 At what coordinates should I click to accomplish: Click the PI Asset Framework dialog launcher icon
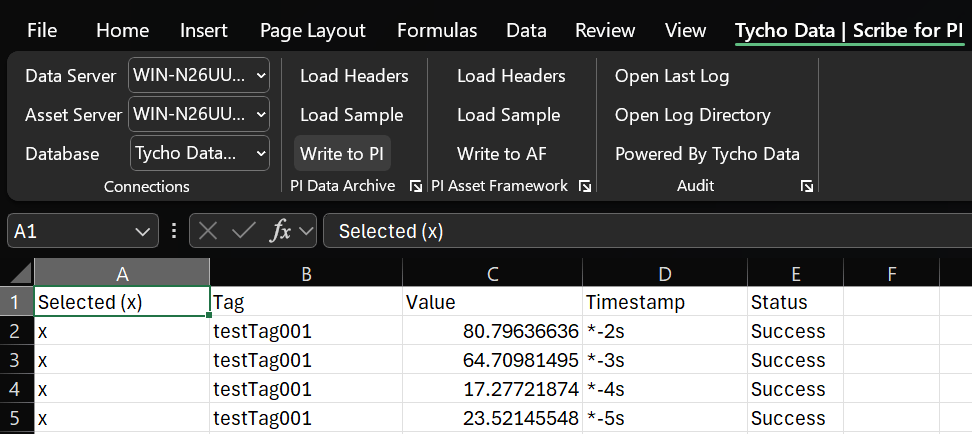(x=585, y=186)
